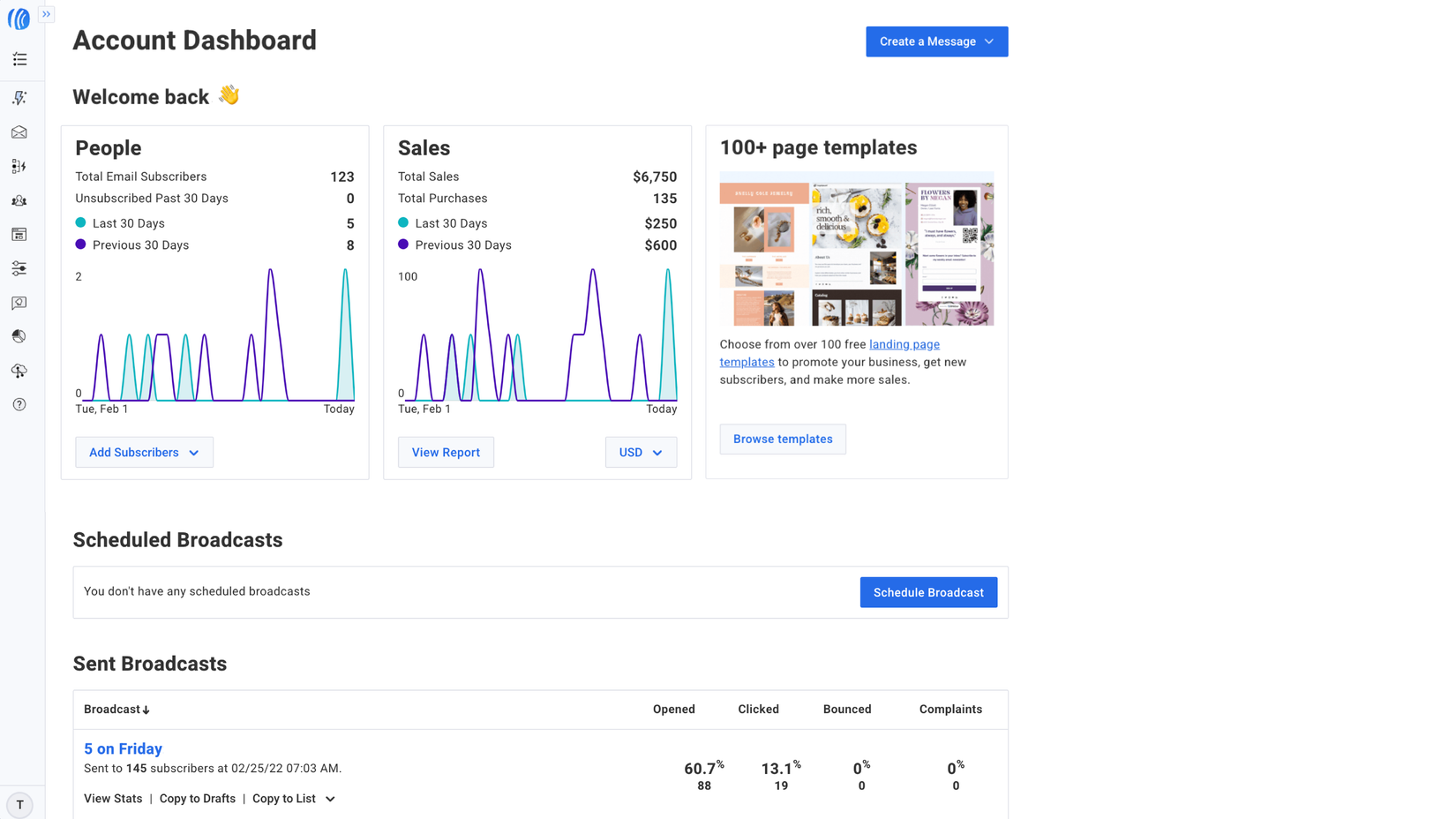Change currency using USD dropdown
Viewport: 1456px width, 819px height.
coord(641,452)
